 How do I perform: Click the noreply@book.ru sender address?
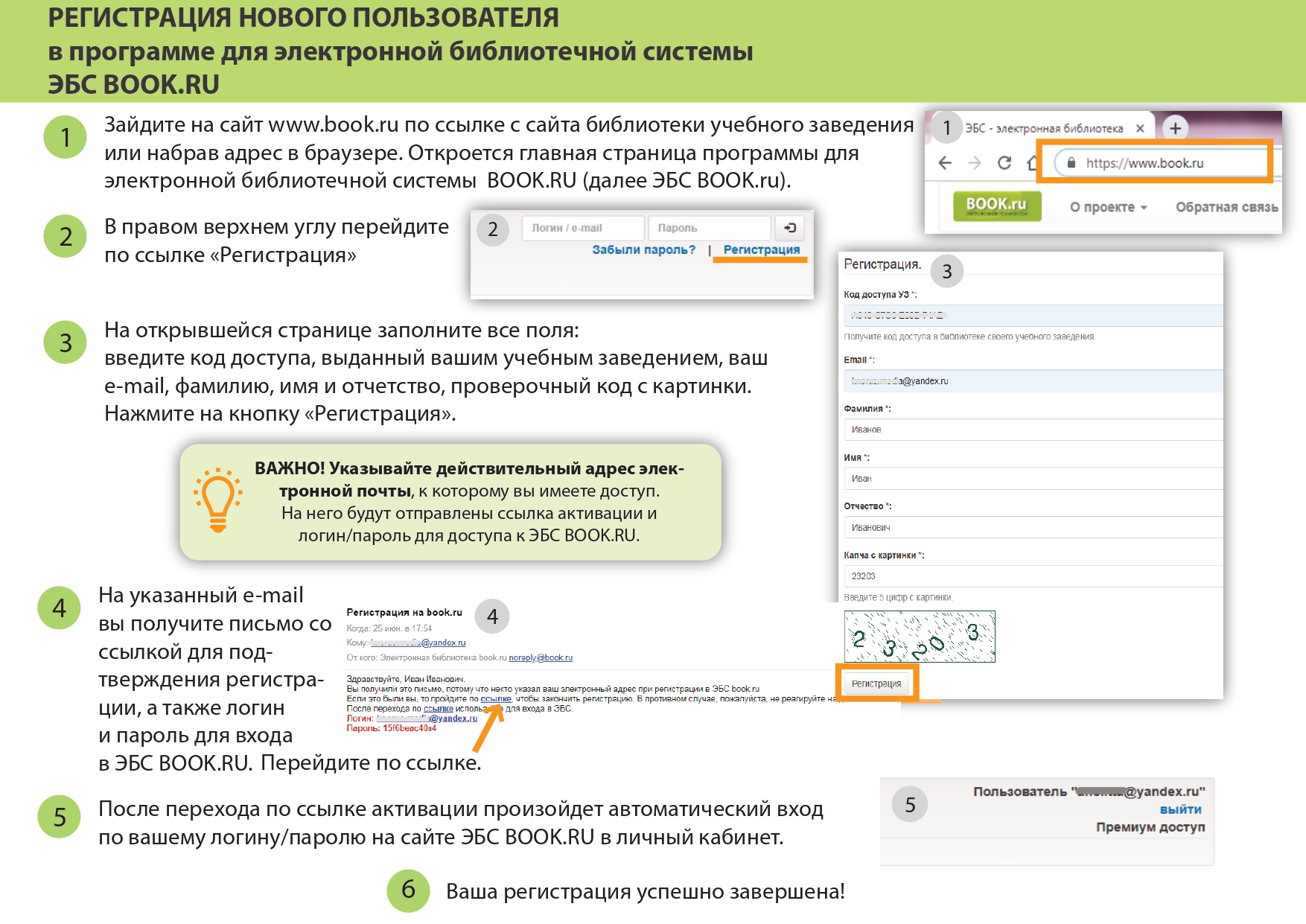tap(541, 657)
